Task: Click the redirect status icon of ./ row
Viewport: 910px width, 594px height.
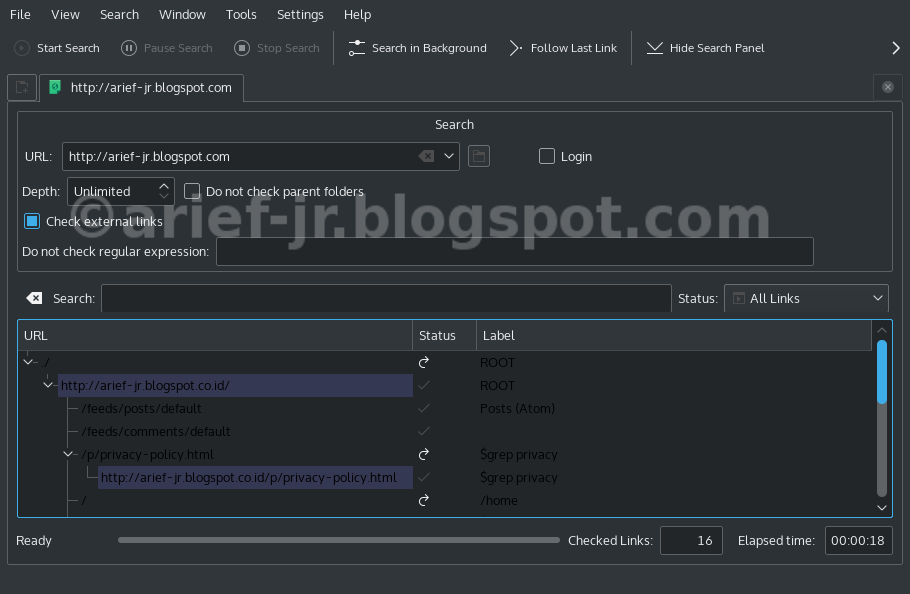Action: pos(424,363)
